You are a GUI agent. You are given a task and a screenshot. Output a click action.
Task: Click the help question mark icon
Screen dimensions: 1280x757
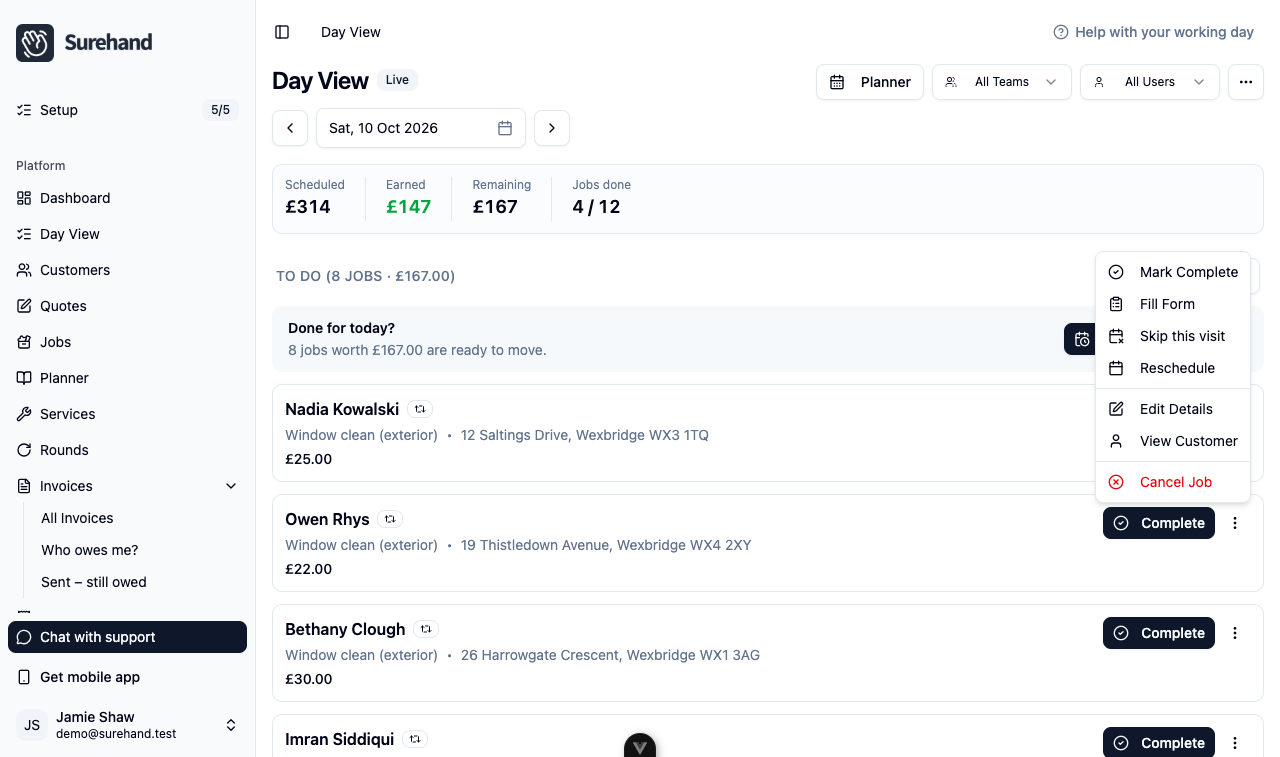1061,32
